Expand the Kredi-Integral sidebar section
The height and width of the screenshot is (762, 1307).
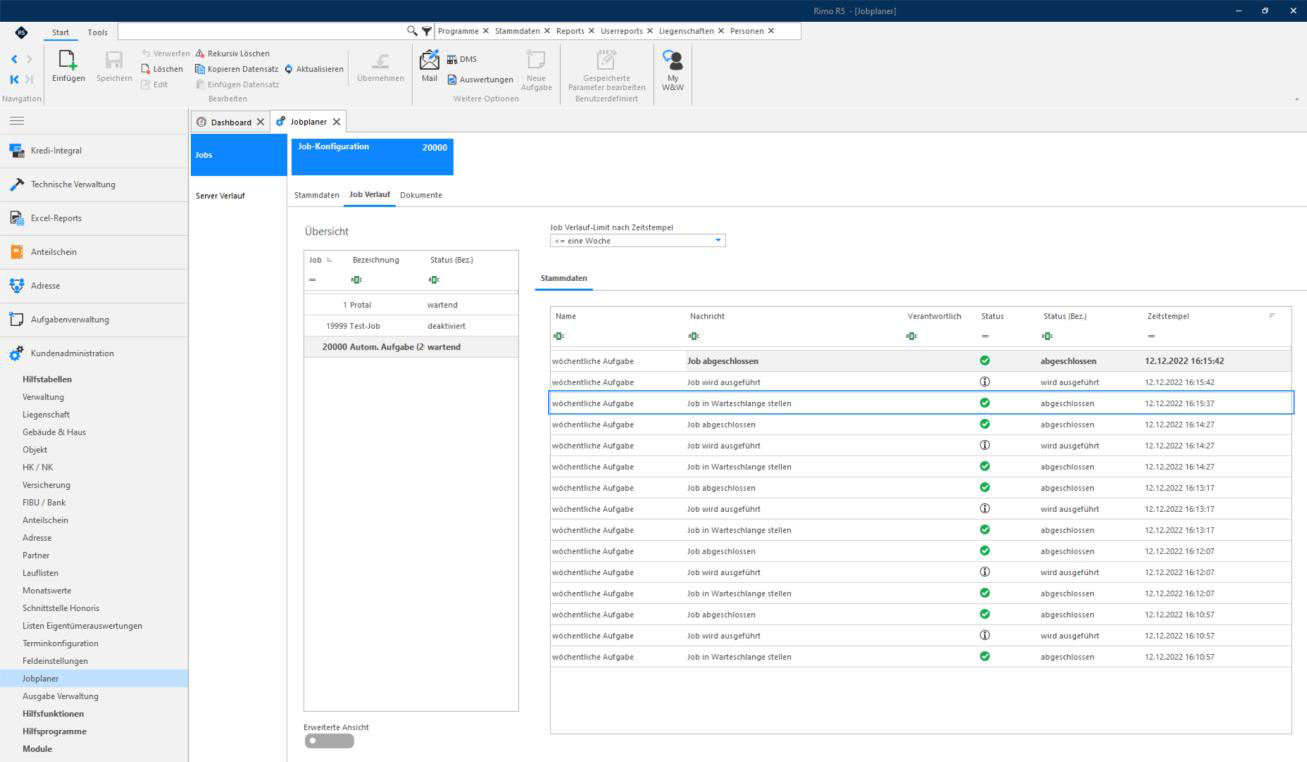click(x=94, y=151)
